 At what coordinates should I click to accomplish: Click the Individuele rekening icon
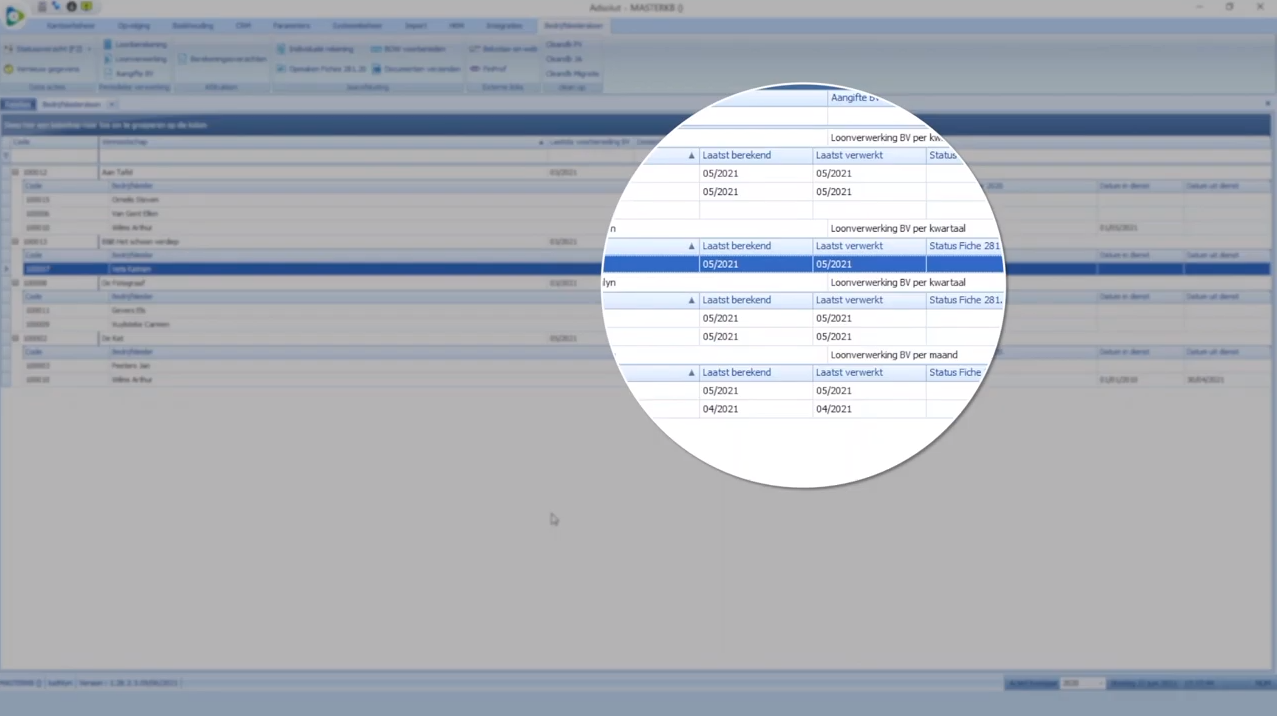281,49
